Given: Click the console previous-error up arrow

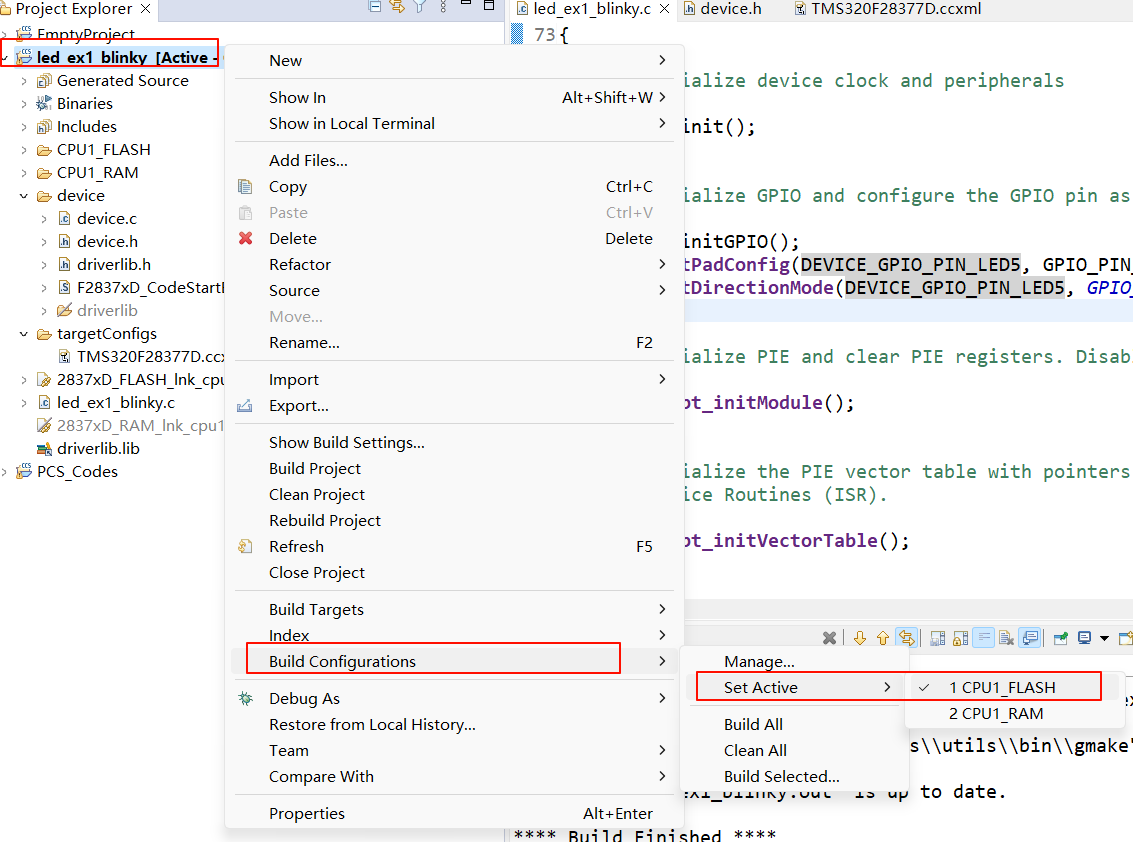Looking at the screenshot, I should (x=883, y=638).
